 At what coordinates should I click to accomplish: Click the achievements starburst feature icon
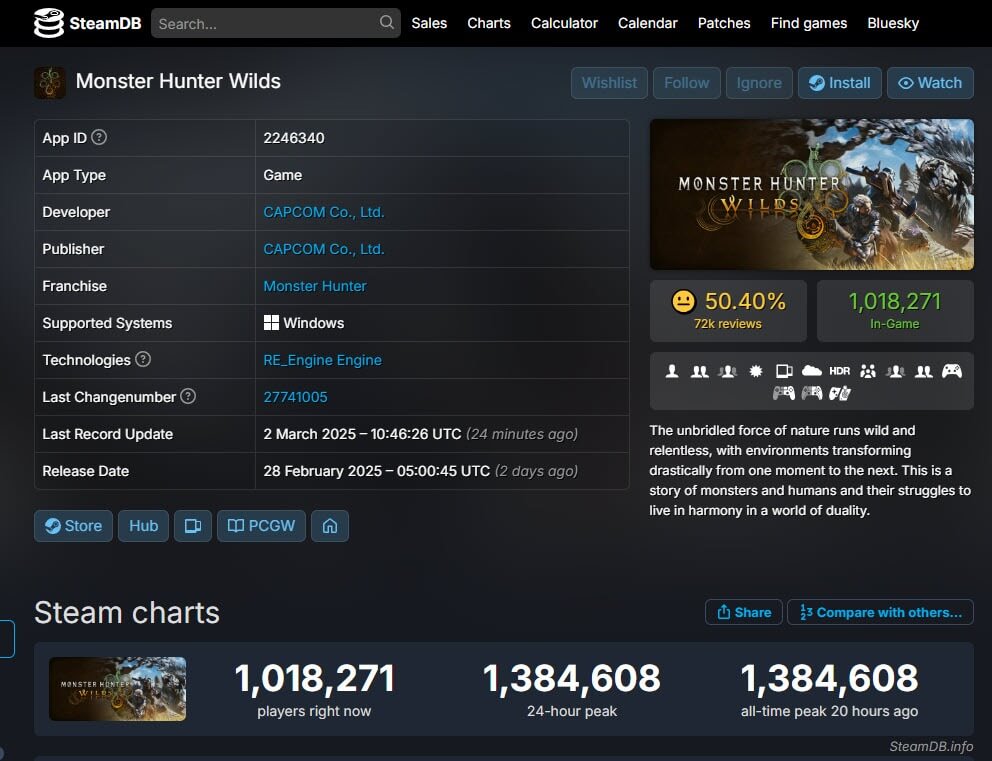click(x=755, y=371)
